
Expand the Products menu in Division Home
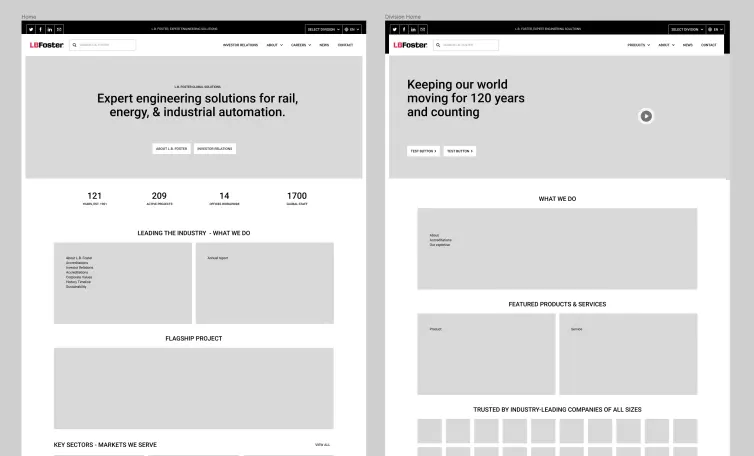[x=639, y=45]
